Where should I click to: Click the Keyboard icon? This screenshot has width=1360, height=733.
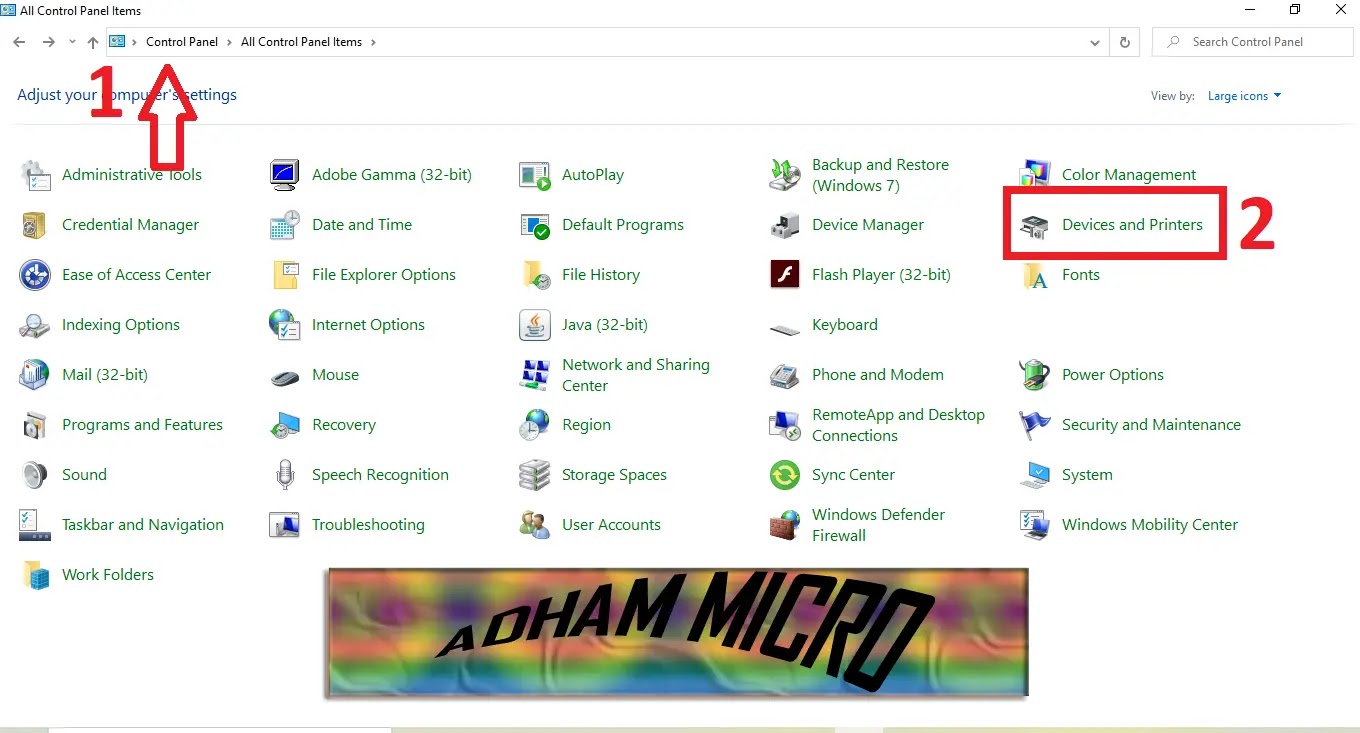coord(785,328)
